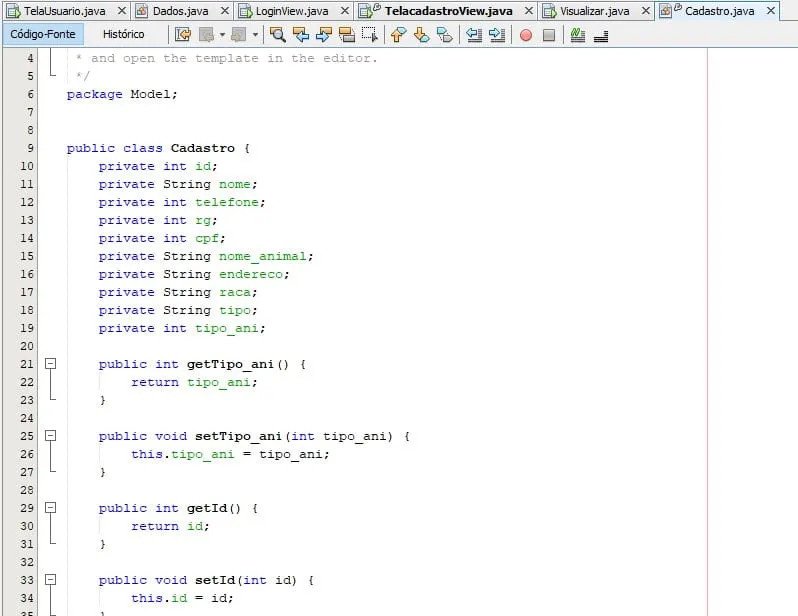Click Toggle Bookmark icon
This screenshot has width=798, height=616.
click(444, 35)
